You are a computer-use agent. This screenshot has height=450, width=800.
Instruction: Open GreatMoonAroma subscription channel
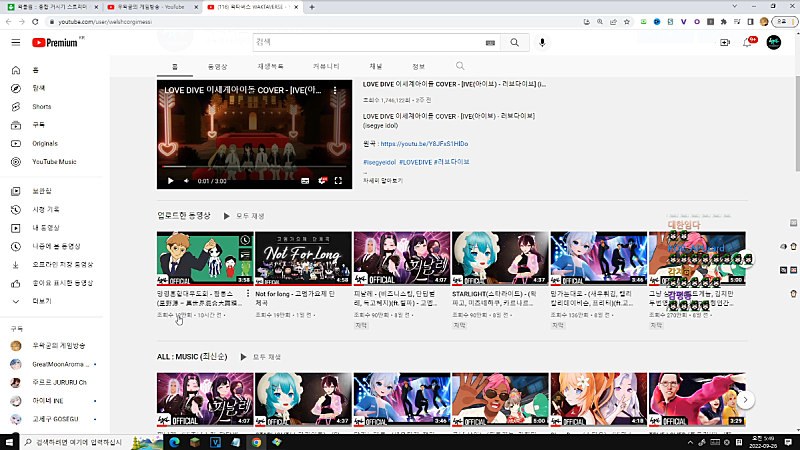pos(51,364)
